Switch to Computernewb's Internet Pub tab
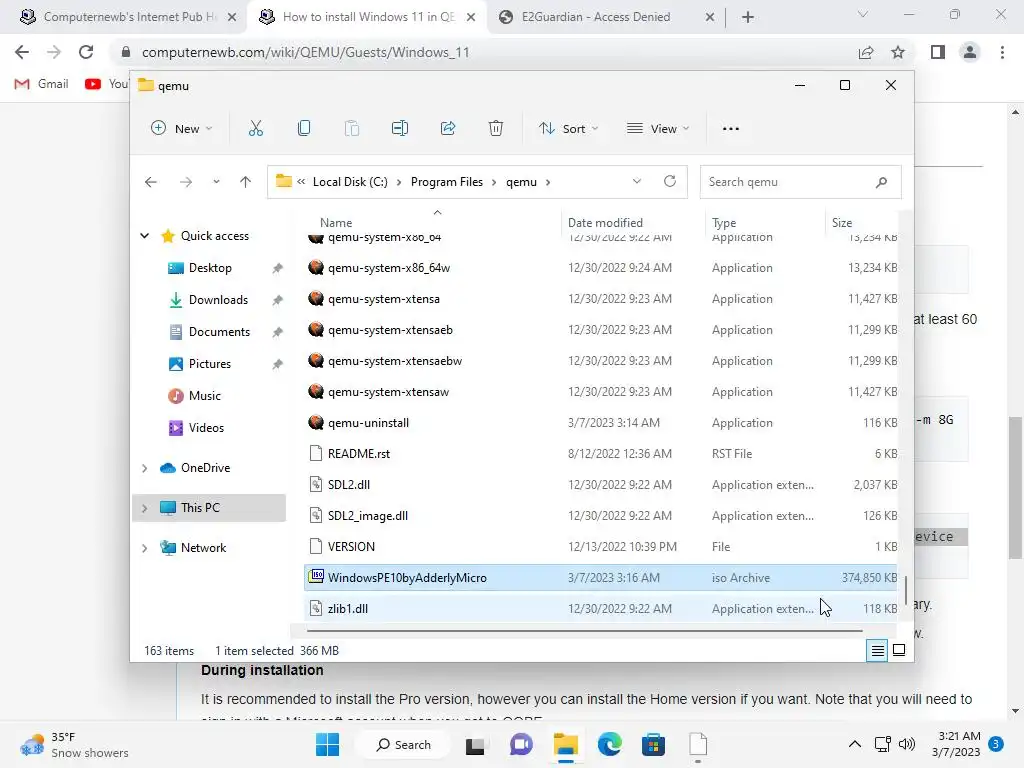Image resolution: width=1024 pixels, height=768 pixels. point(129,17)
